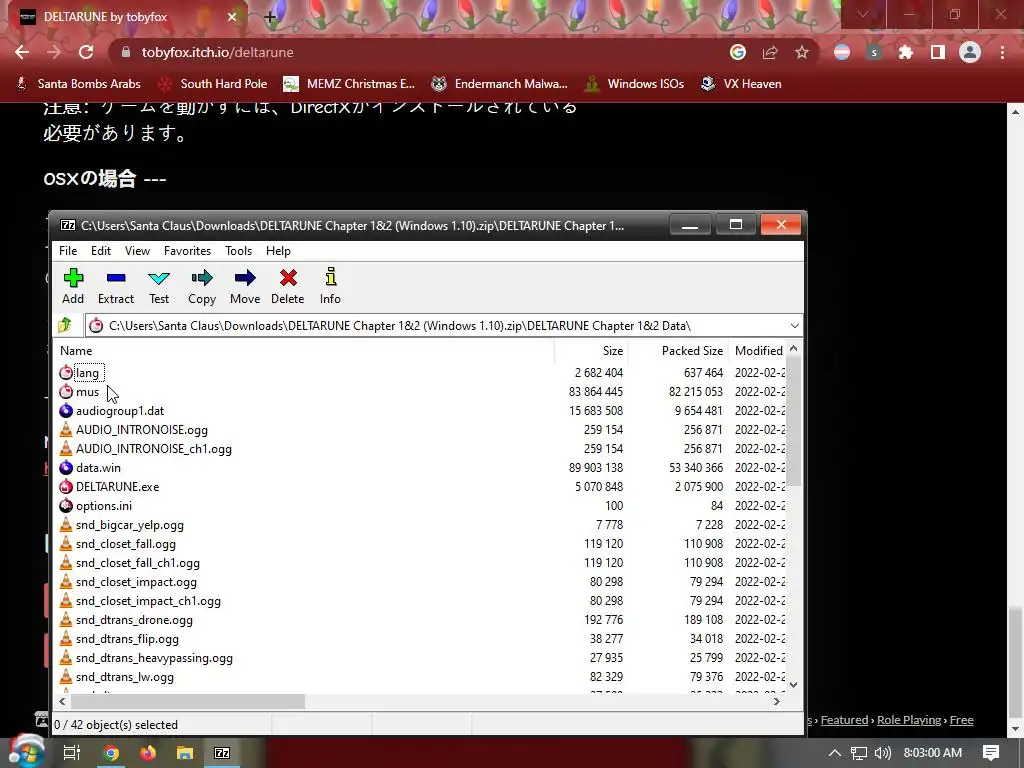
Task: Click the Copy toolbar icon
Action: point(202,278)
